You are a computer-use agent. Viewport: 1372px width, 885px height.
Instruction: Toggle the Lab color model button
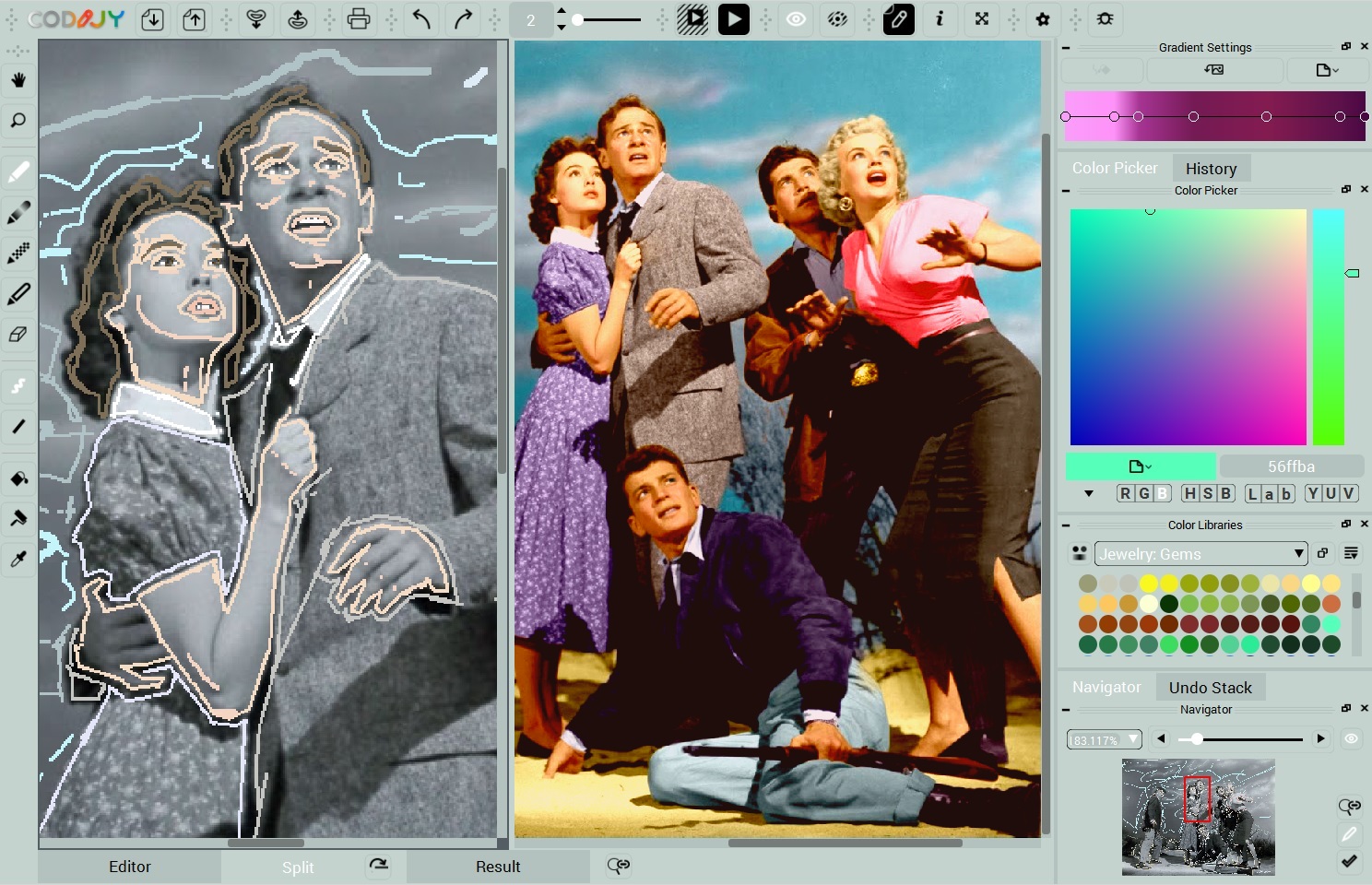point(1270,493)
